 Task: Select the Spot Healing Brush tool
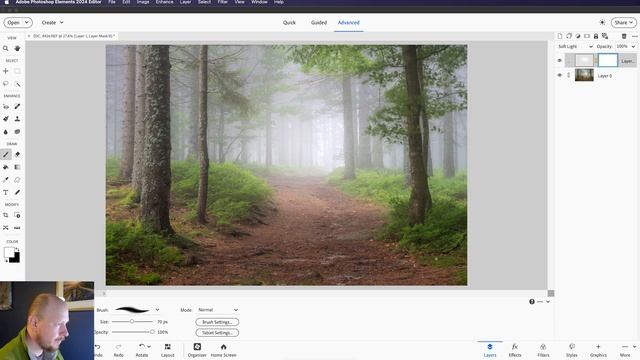point(17,107)
